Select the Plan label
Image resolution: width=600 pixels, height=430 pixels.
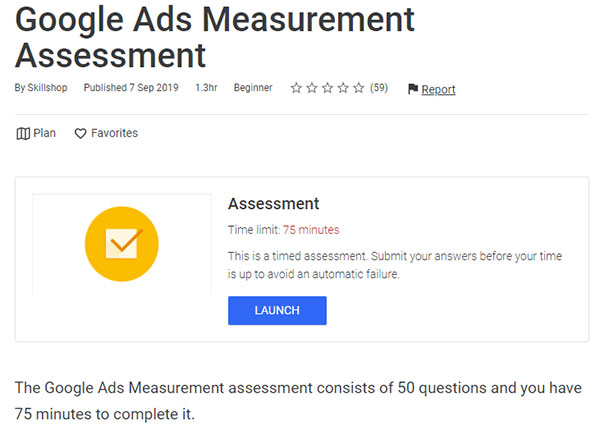(x=44, y=133)
